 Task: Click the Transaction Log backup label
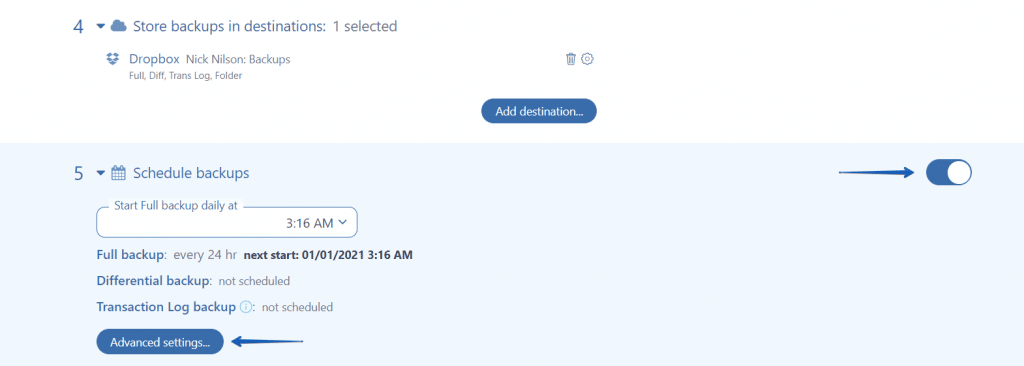[166, 307]
